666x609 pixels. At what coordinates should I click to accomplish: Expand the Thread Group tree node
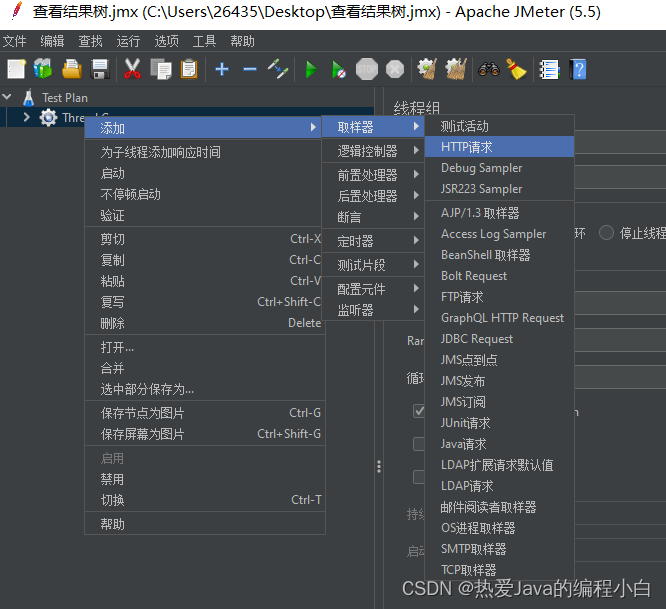tap(26, 117)
